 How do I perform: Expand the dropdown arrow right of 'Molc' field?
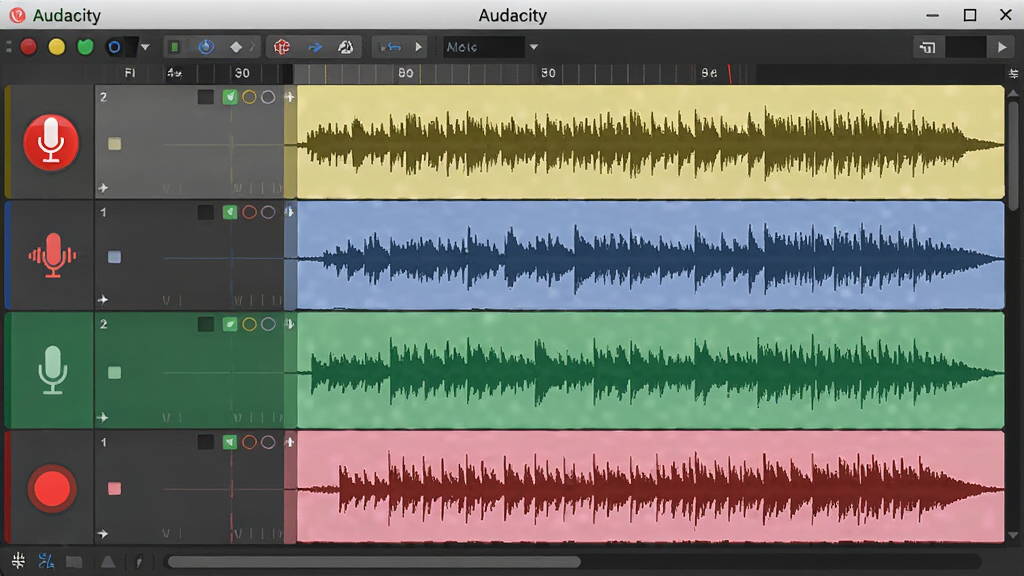(534, 47)
